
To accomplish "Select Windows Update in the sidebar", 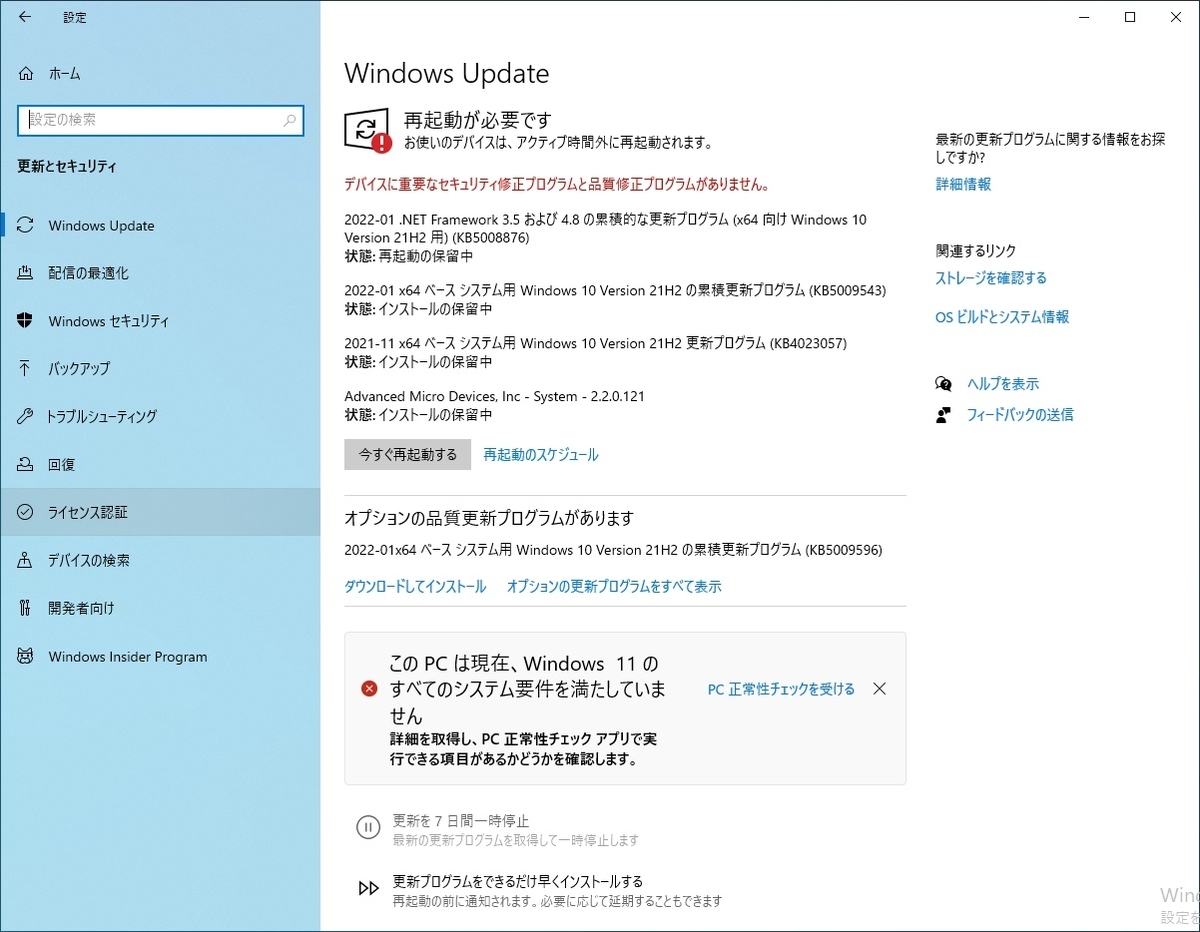I will (160, 225).
